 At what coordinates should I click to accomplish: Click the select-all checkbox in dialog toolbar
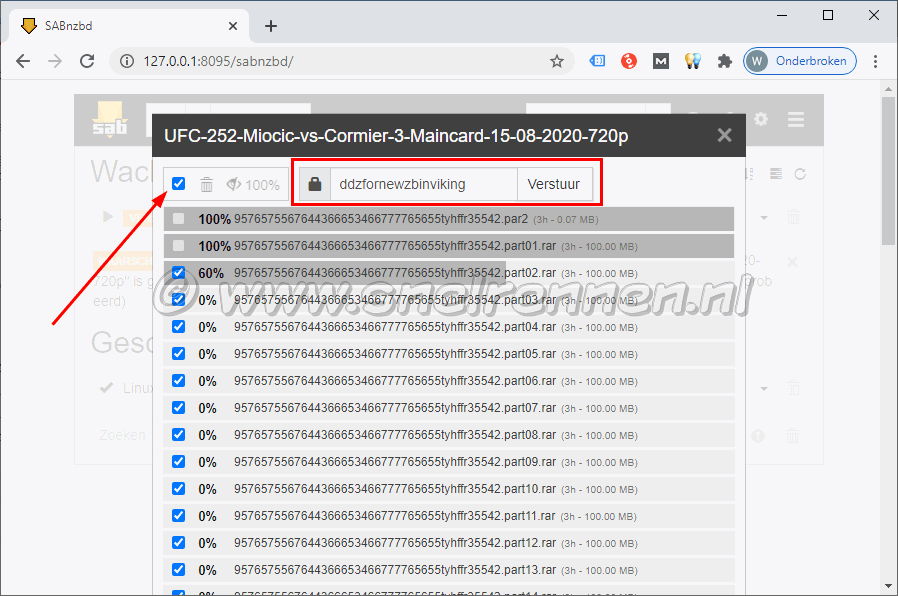[179, 184]
